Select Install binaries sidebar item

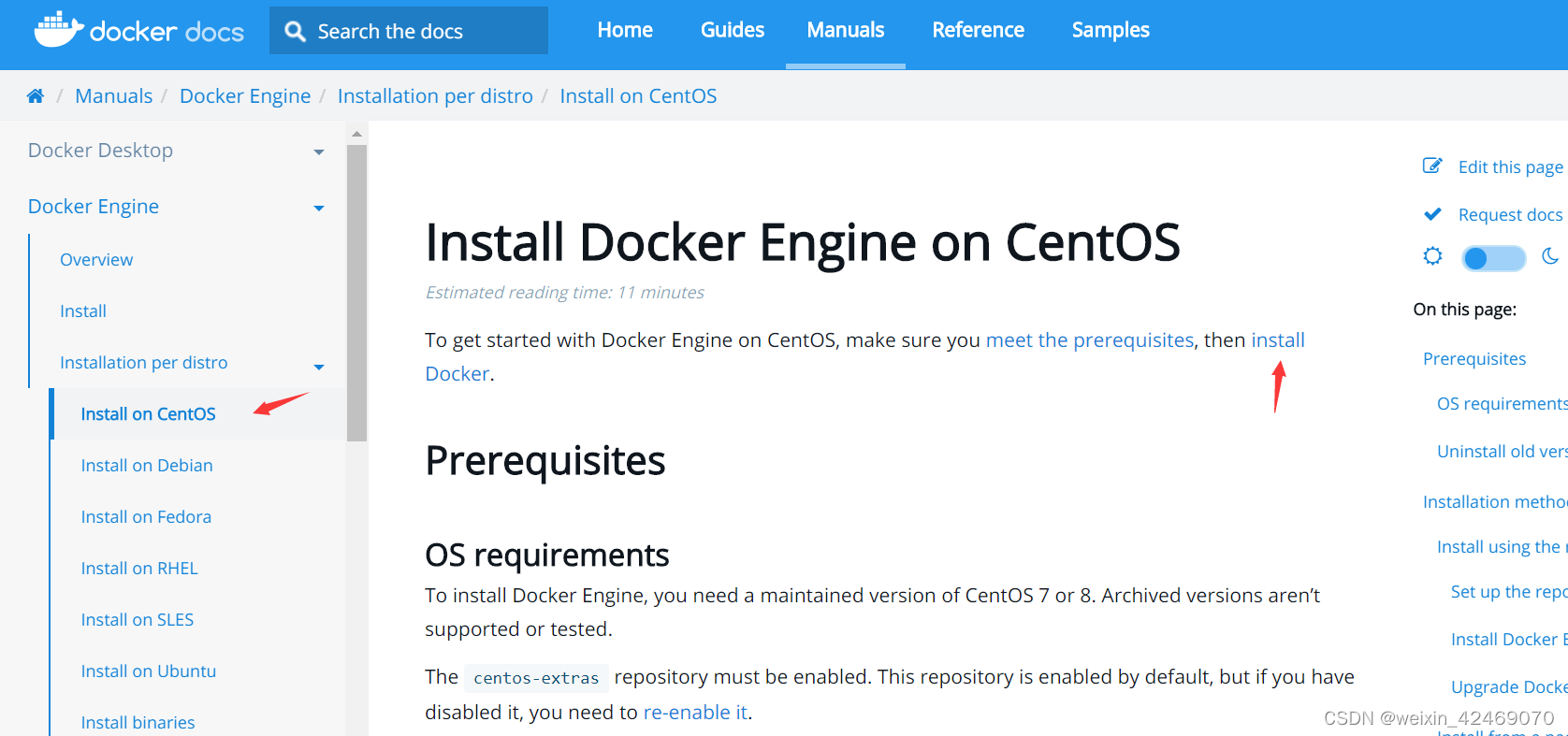pyautogui.click(x=138, y=723)
